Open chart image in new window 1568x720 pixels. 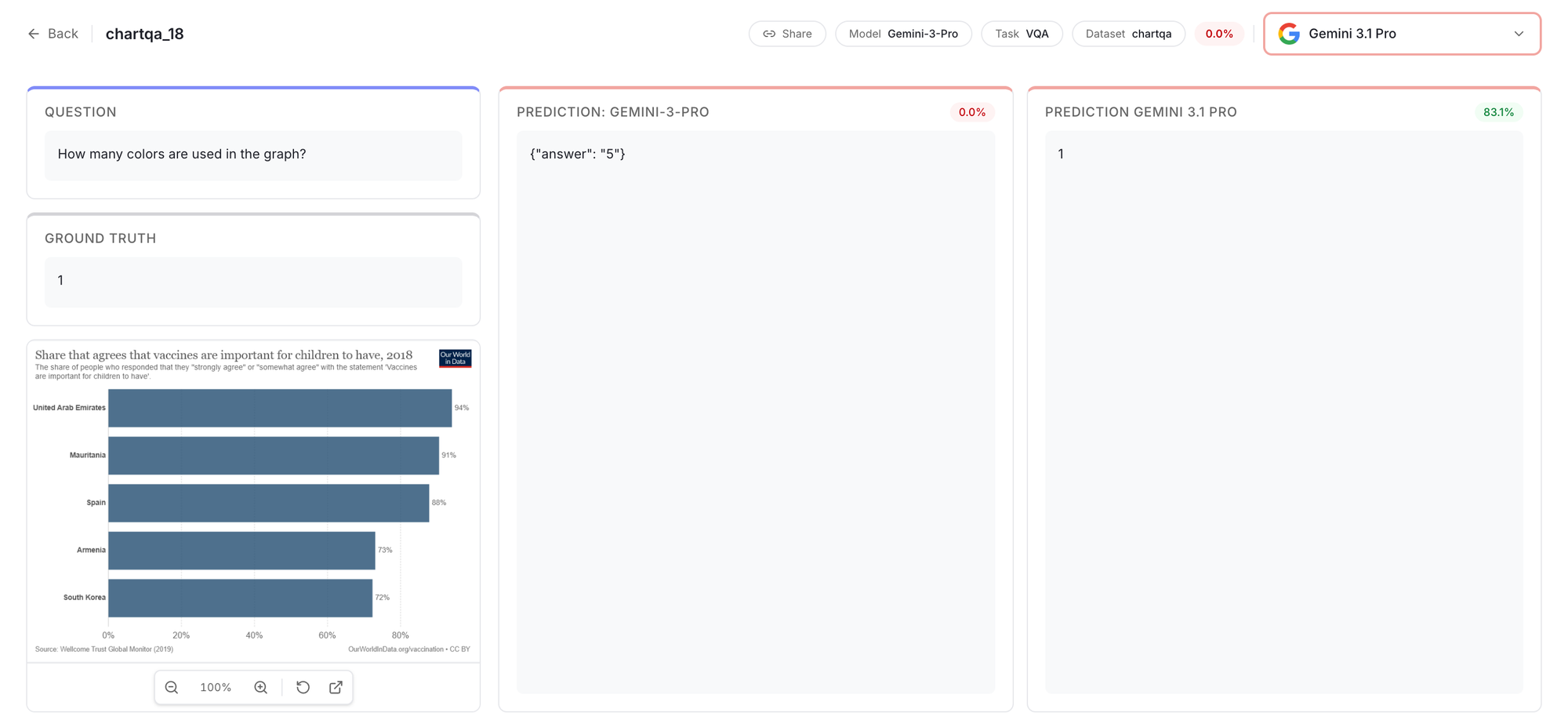point(336,688)
